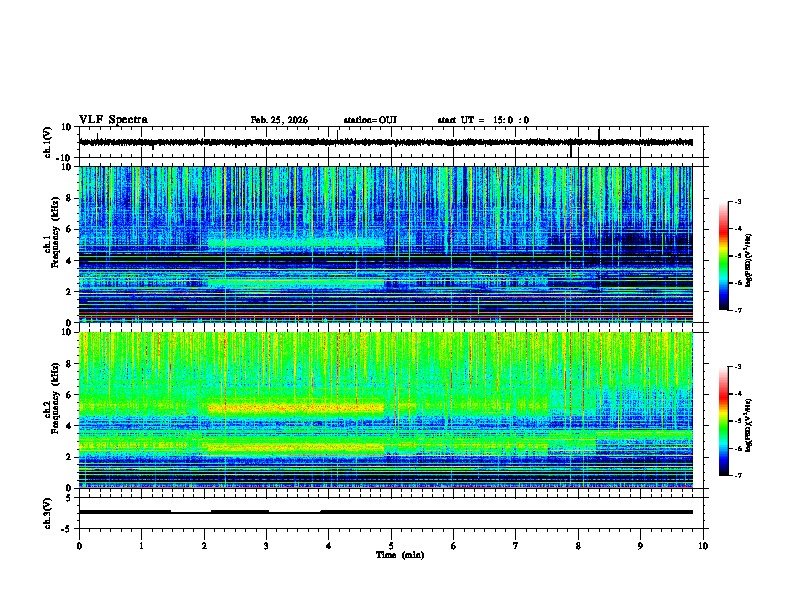
Task: Click the 10 minute tick label on time axis
Action: pos(703,546)
